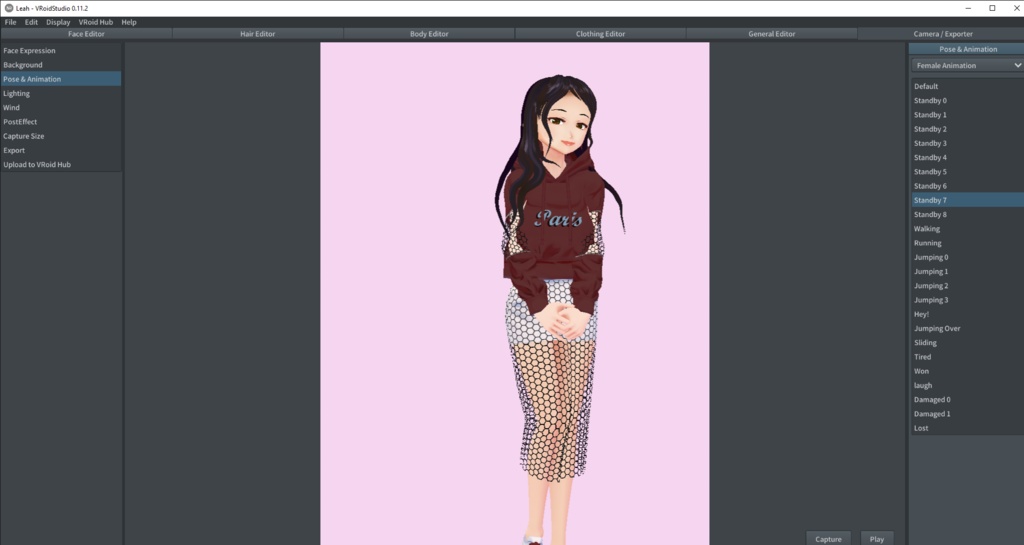The image size is (1024, 545).
Task: Open the Capture Size settings
Action: click(x=61, y=136)
